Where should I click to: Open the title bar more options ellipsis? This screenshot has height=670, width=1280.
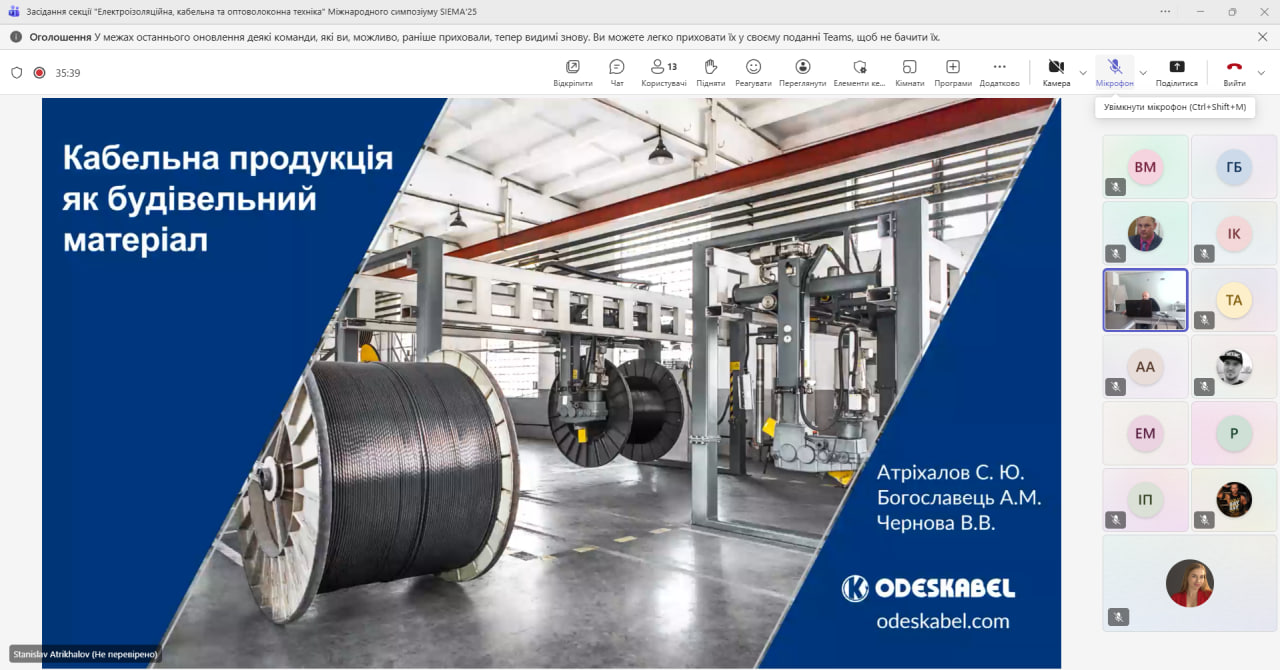pos(1165,11)
